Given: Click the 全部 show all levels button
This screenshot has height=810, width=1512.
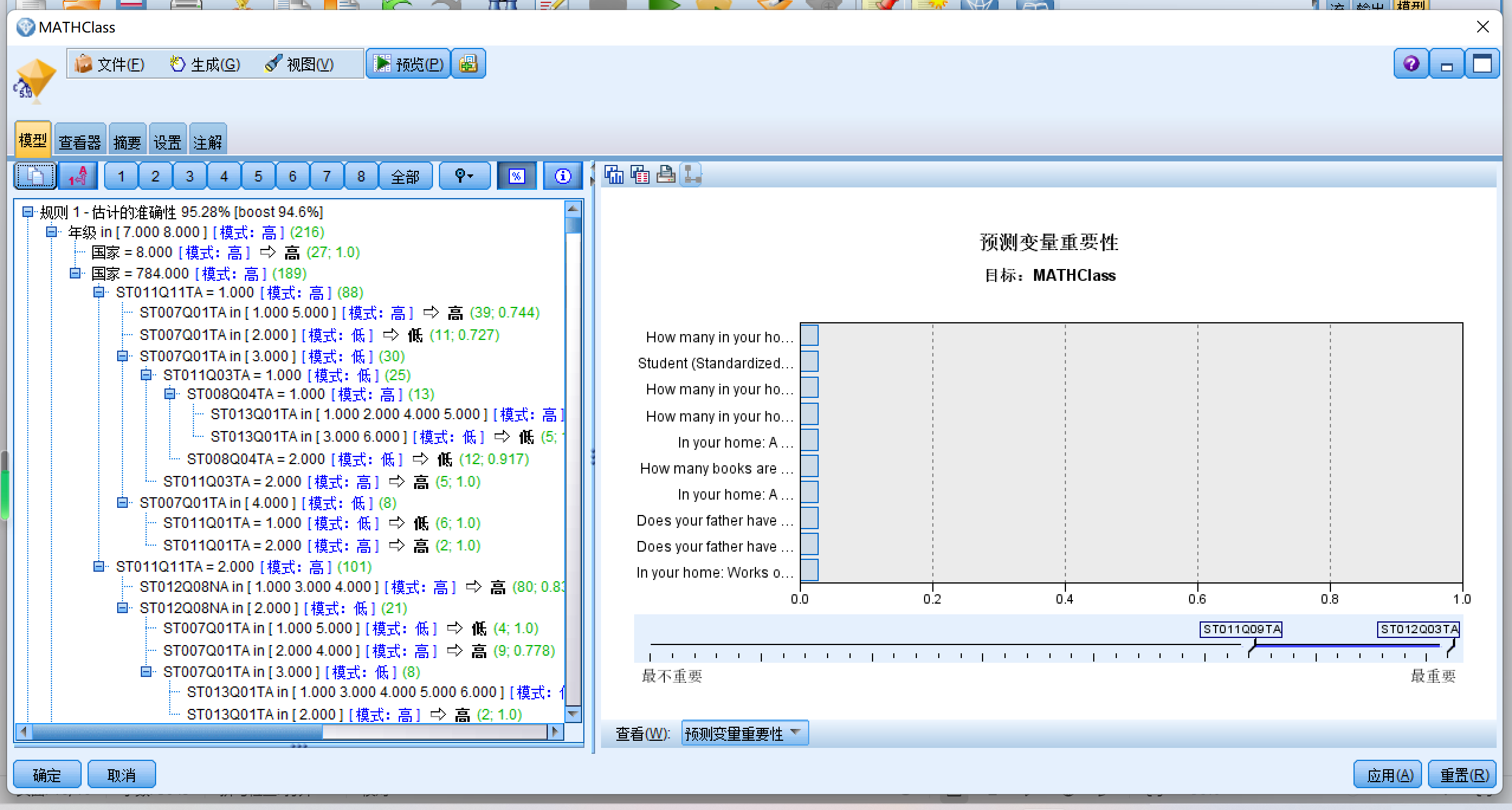Looking at the screenshot, I should point(405,176).
